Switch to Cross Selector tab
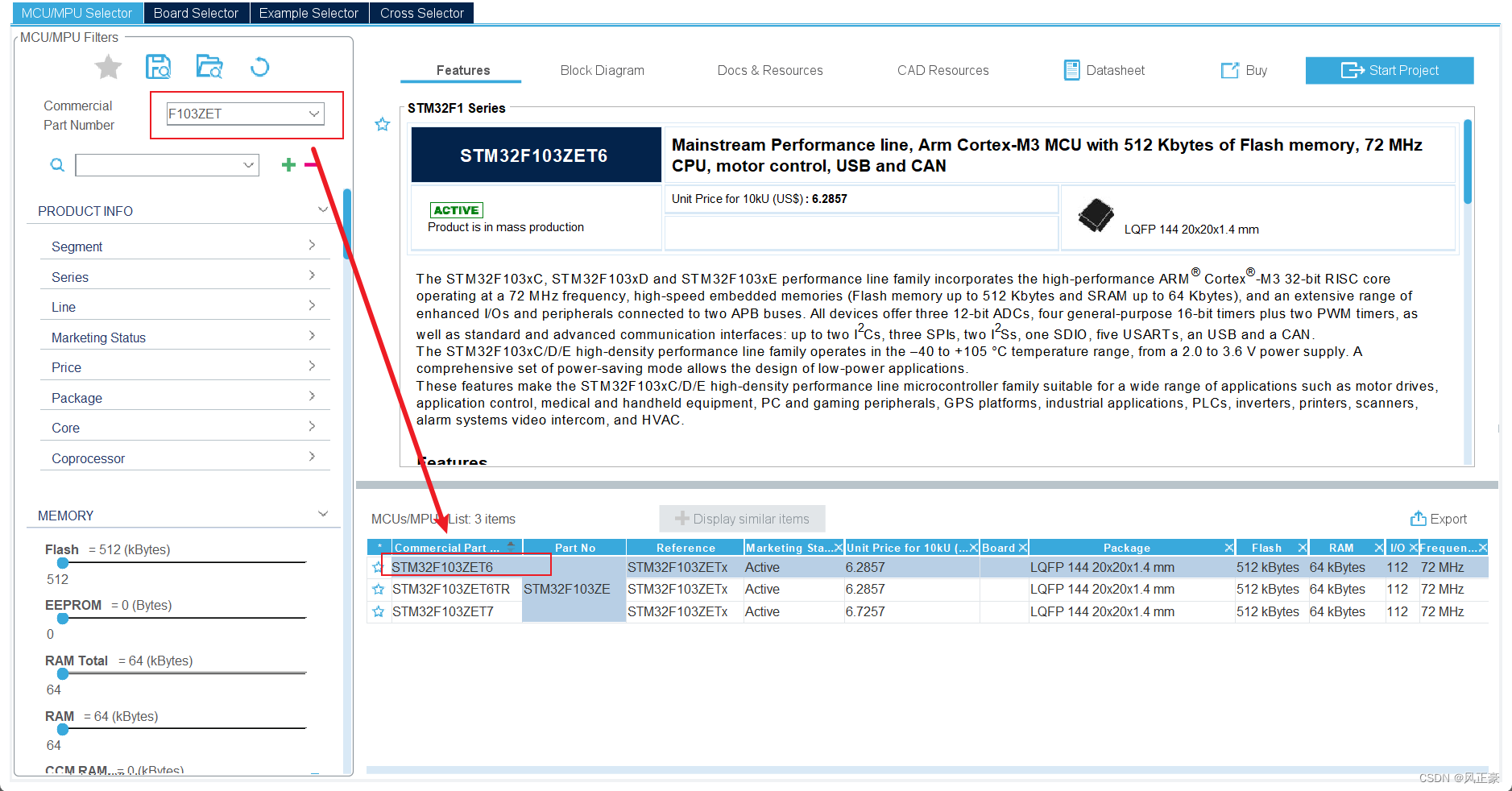This screenshot has width=1512, height=791. click(x=421, y=13)
